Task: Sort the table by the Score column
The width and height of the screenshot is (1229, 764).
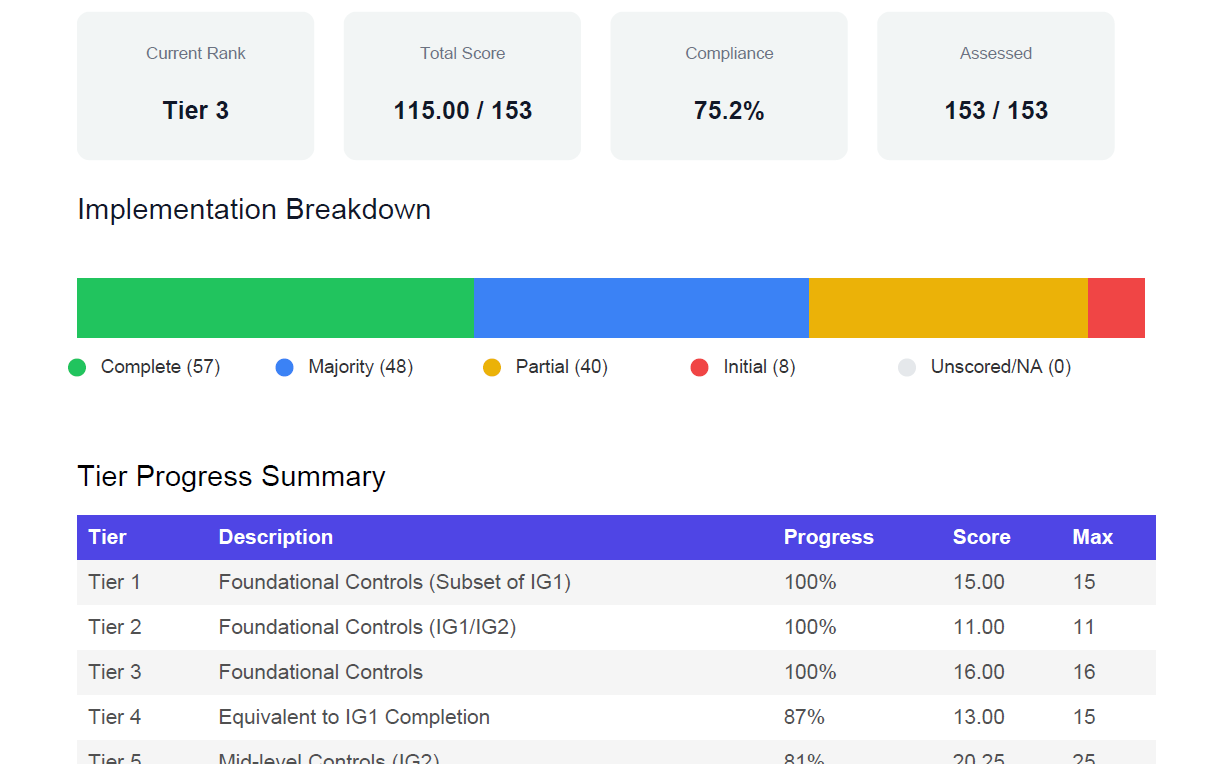Action: [x=981, y=537]
